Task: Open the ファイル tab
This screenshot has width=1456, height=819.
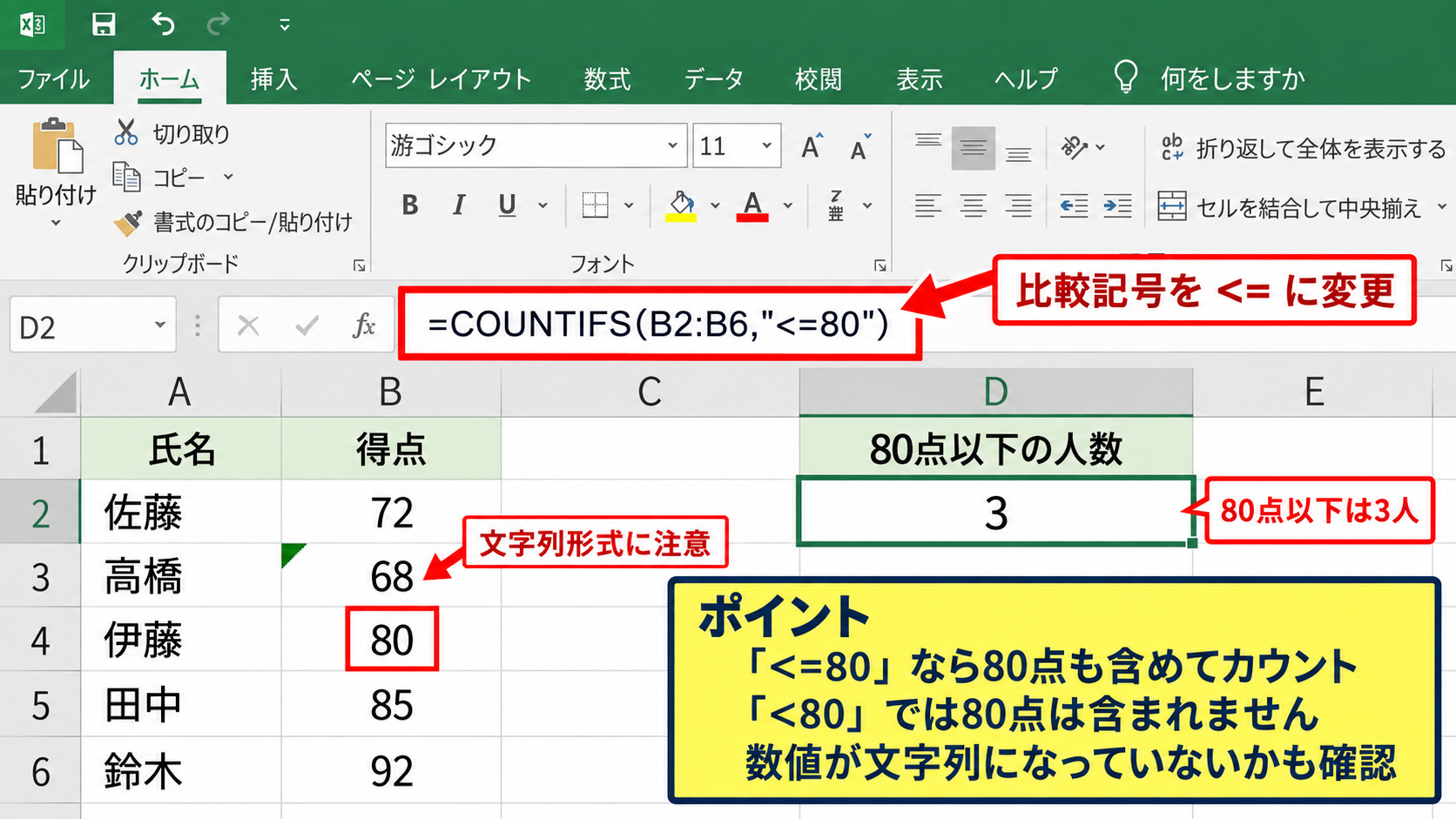Action: click(54, 79)
